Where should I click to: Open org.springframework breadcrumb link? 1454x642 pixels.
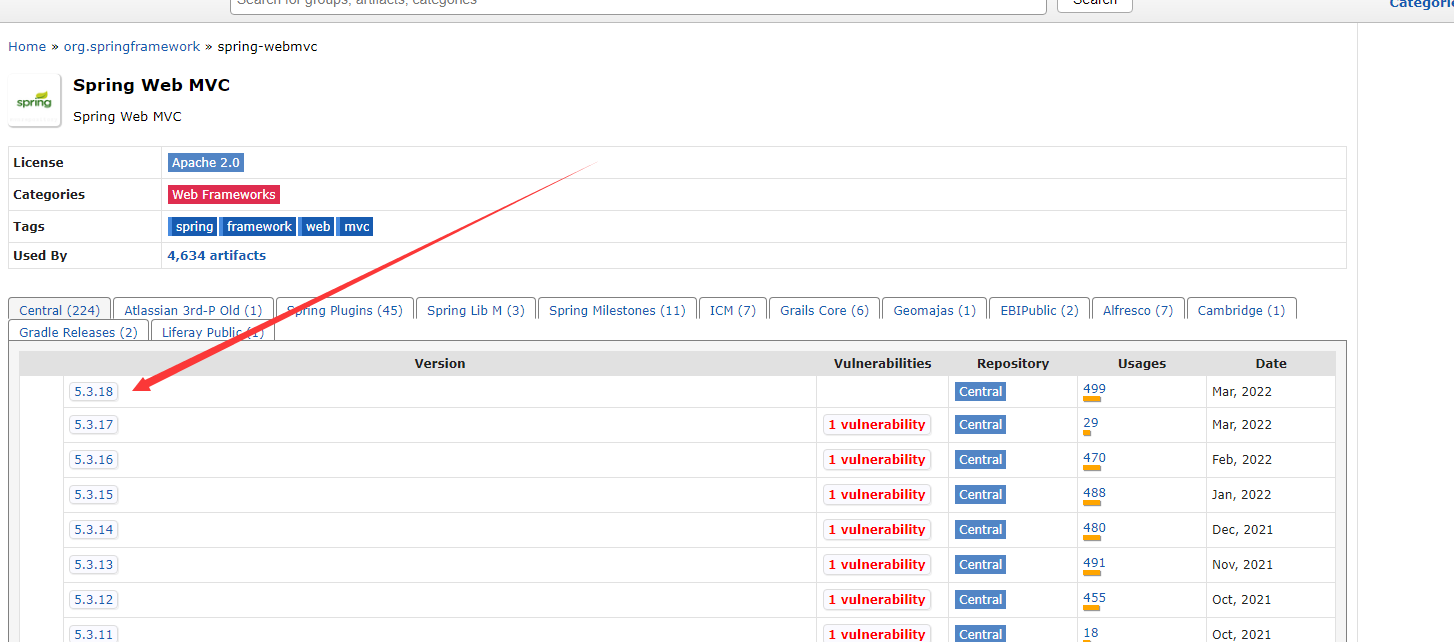pyautogui.click(x=132, y=47)
